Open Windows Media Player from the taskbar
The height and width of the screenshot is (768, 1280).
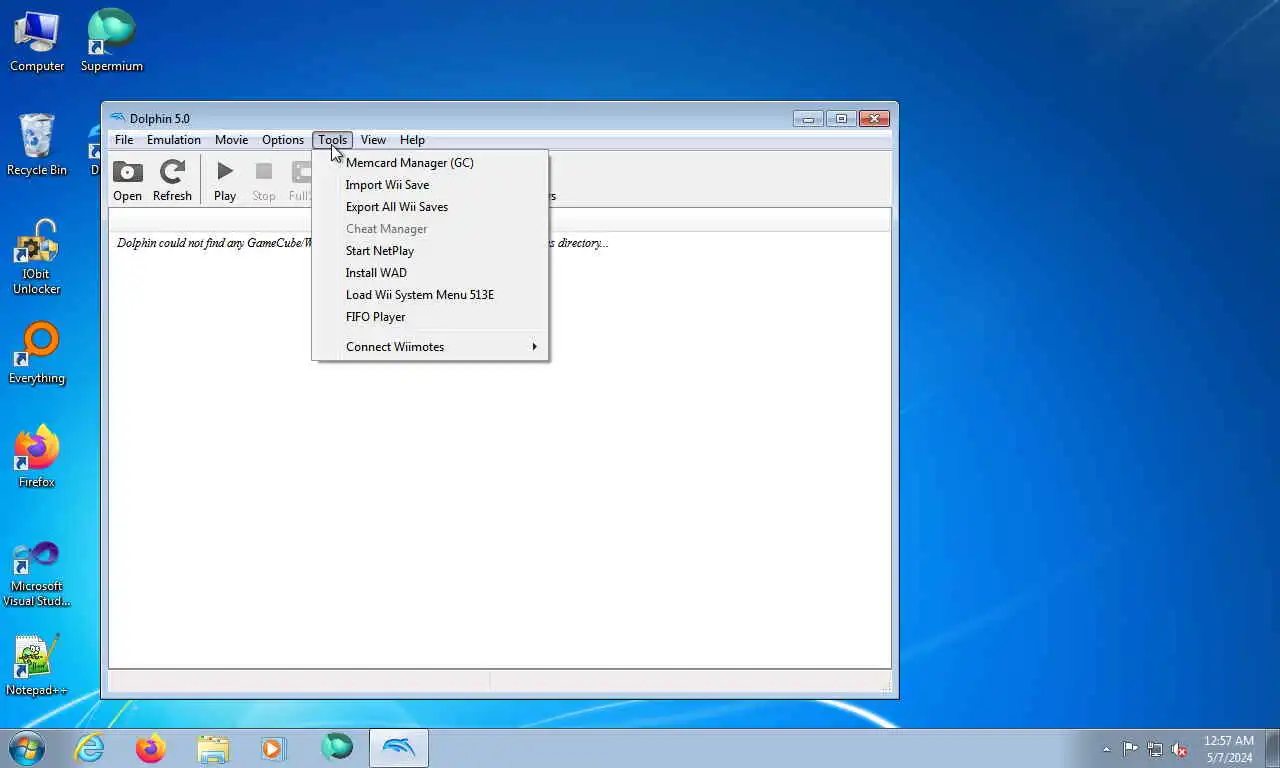click(x=274, y=748)
